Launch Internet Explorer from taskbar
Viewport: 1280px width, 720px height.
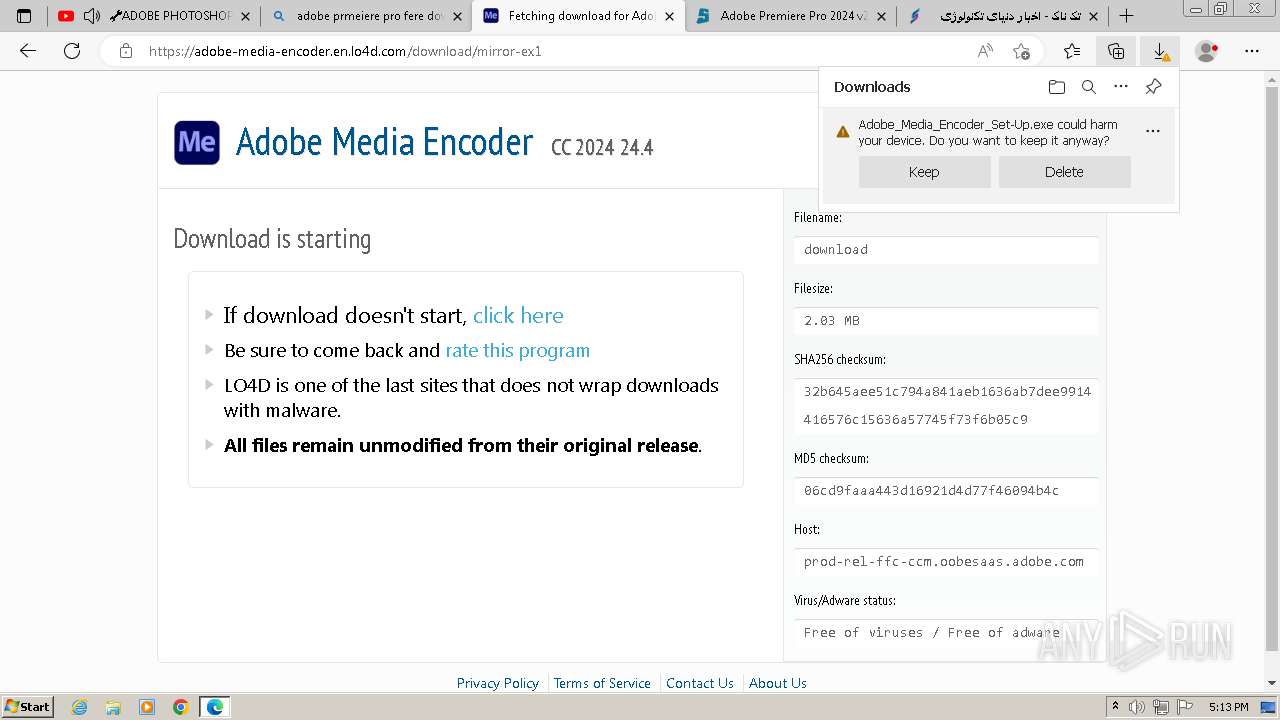[x=80, y=707]
